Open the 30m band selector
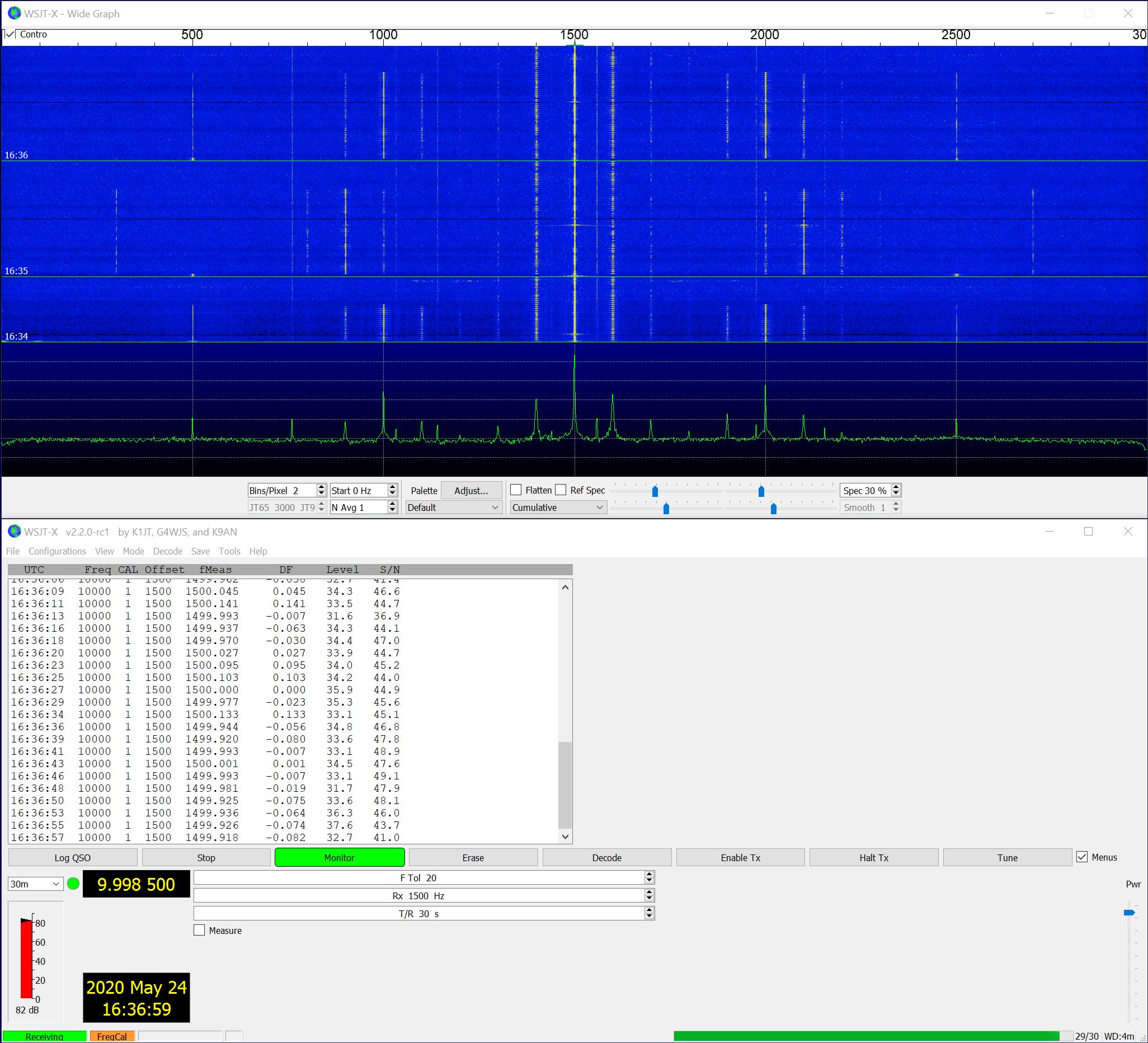 click(35, 884)
